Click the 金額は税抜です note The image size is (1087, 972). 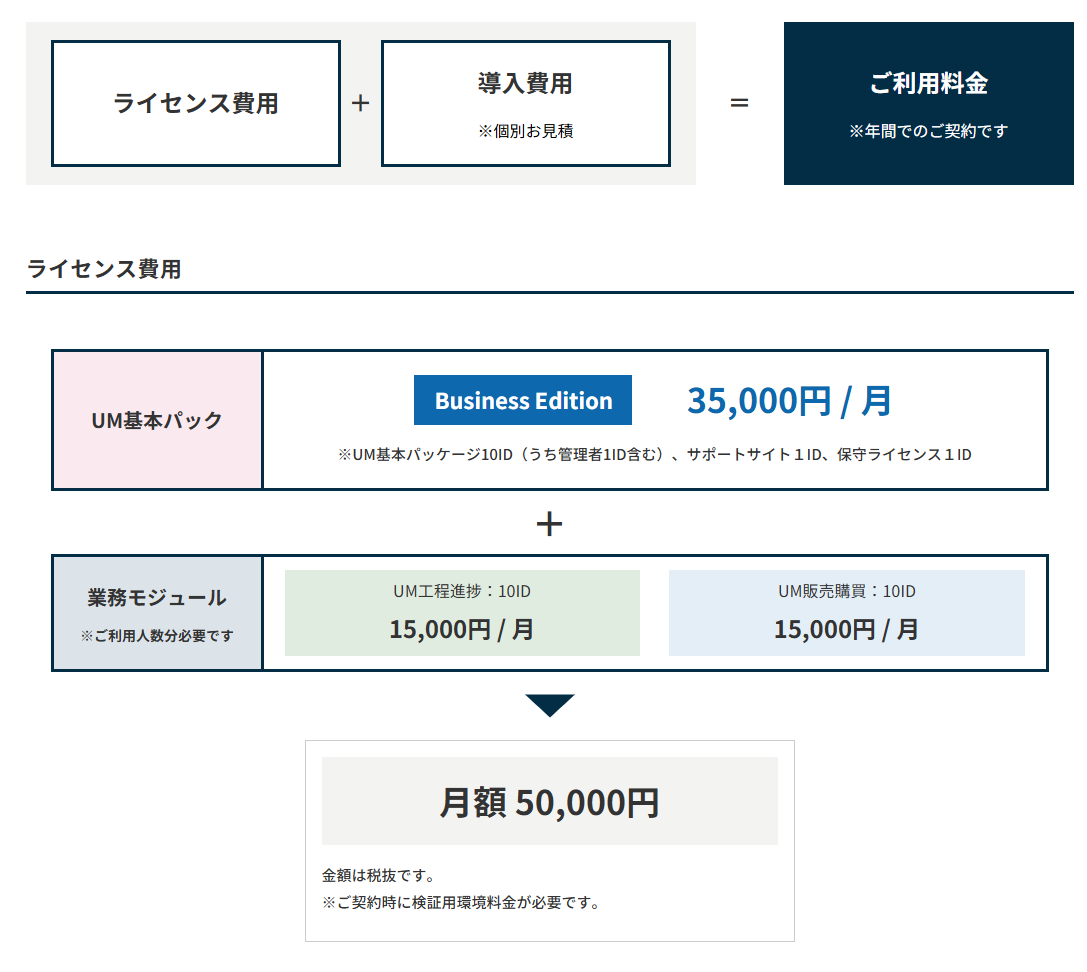[x=379, y=876]
